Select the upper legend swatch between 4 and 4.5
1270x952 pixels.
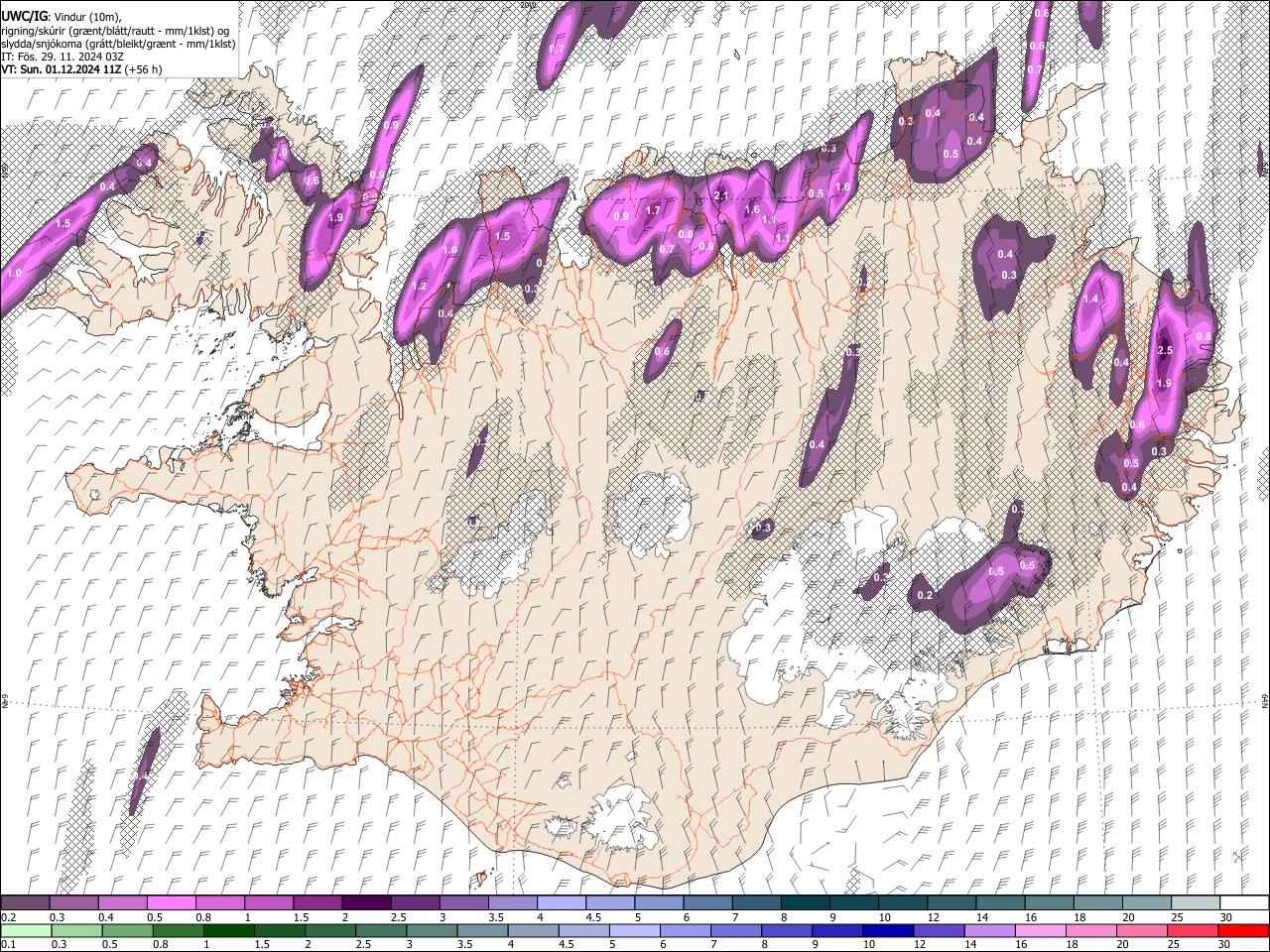pos(561,903)
